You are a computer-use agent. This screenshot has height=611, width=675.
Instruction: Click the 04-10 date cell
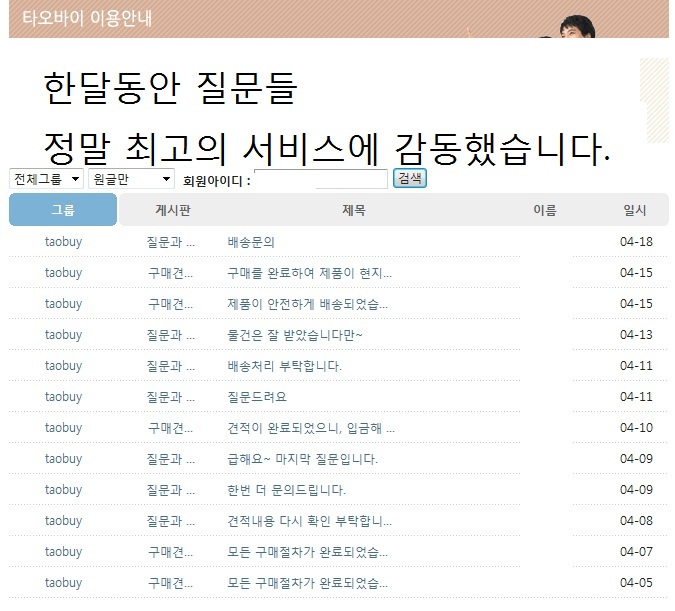click(x=636, y=428)
